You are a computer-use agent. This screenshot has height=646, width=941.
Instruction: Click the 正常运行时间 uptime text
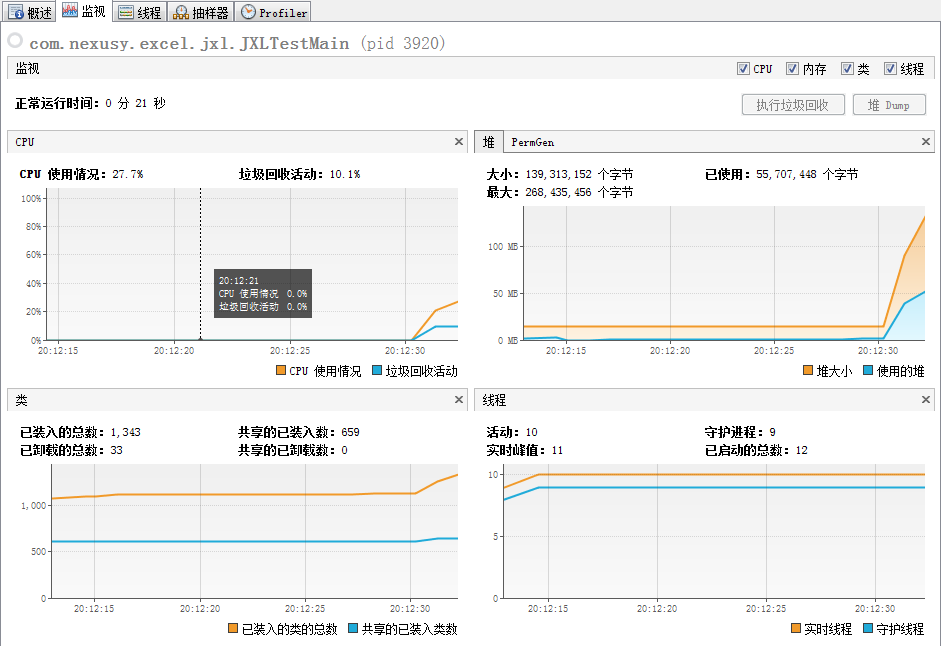pos(91,103)
